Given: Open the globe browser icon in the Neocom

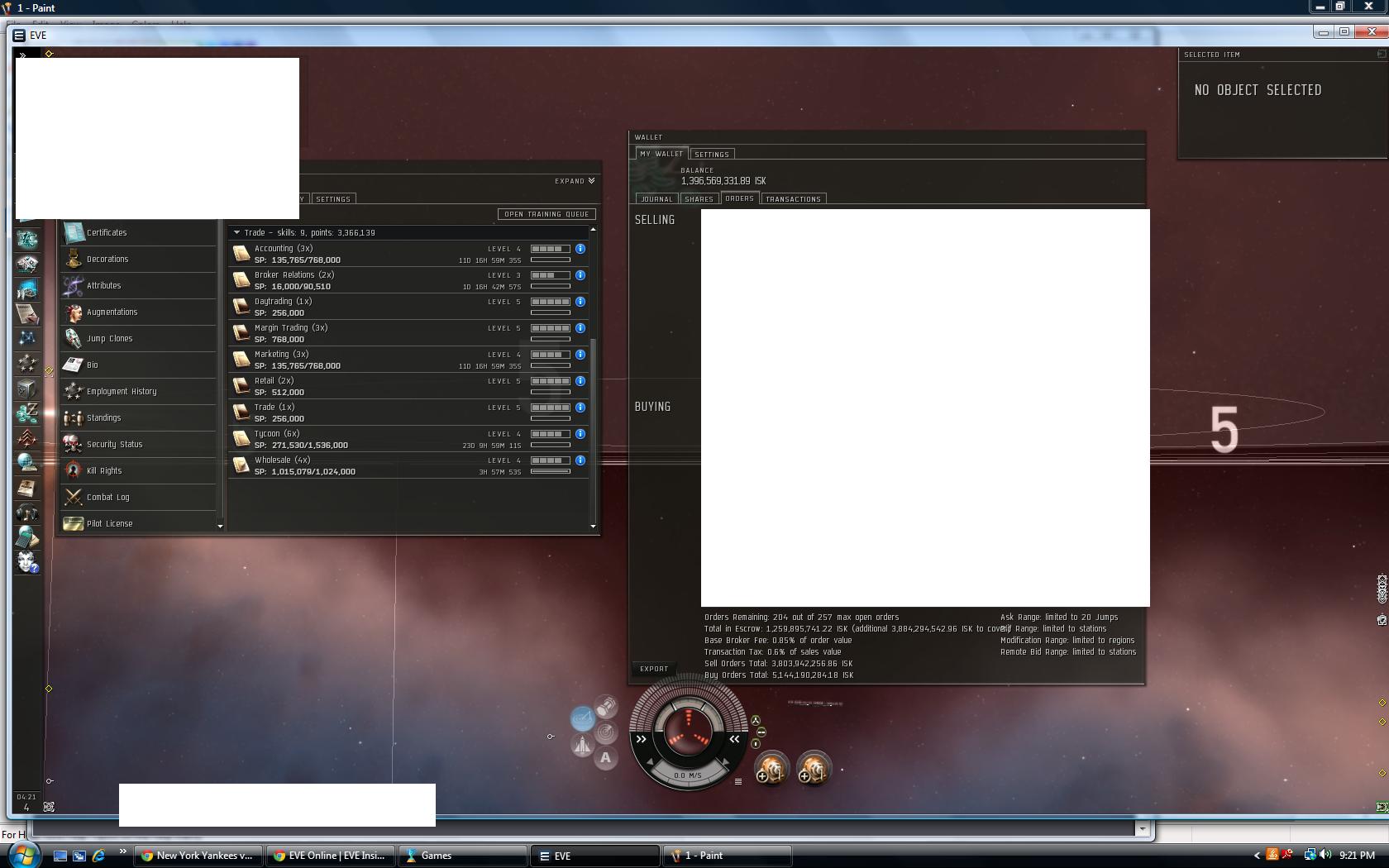Looking at the screenshot, I should tap(27, 463).
